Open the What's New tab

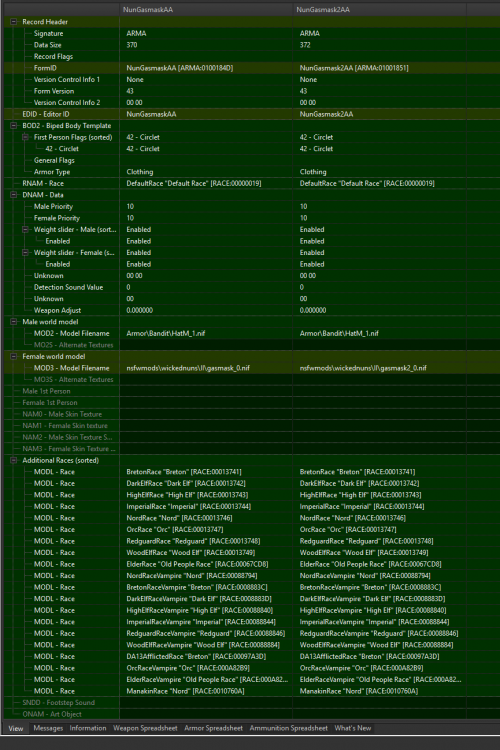point(353,728)
